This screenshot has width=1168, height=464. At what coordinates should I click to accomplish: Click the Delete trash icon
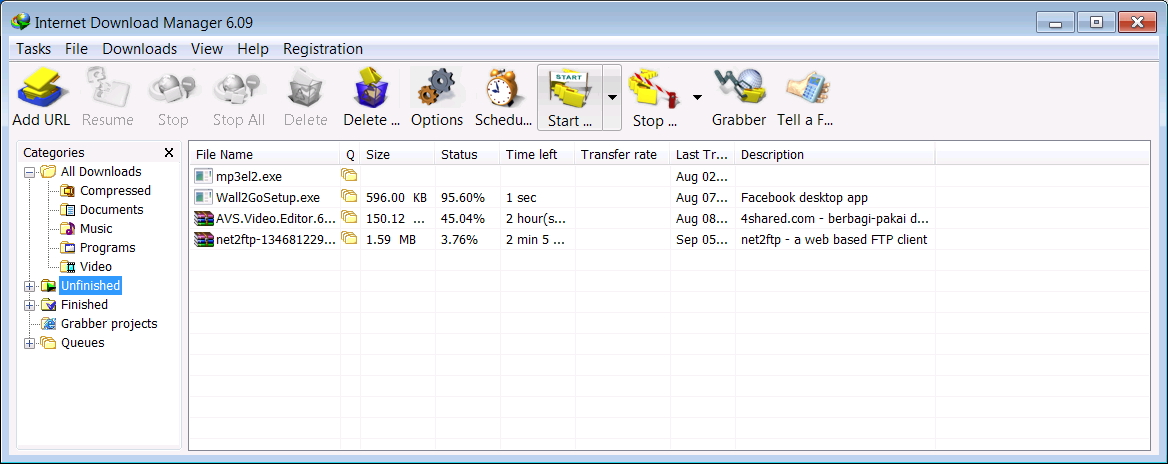click(305, 88)
